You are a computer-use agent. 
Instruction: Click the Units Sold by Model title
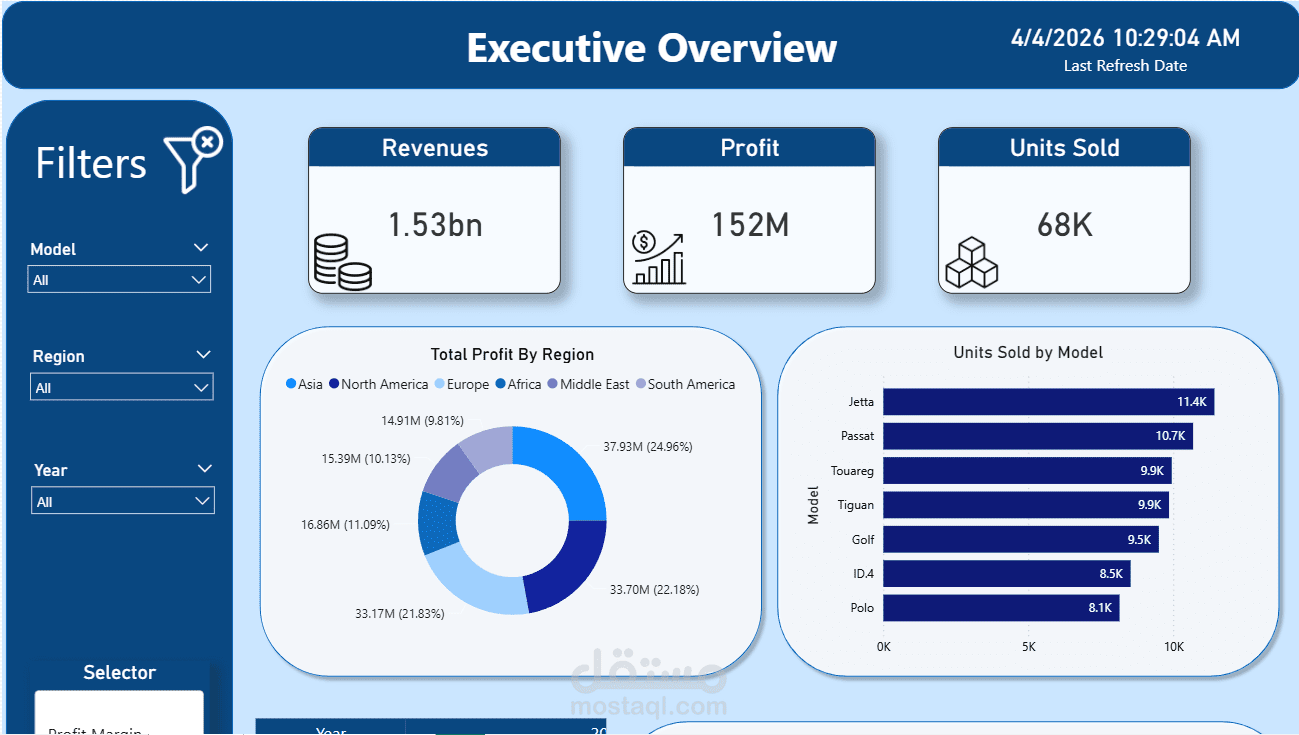click(x=1028, y=353)
